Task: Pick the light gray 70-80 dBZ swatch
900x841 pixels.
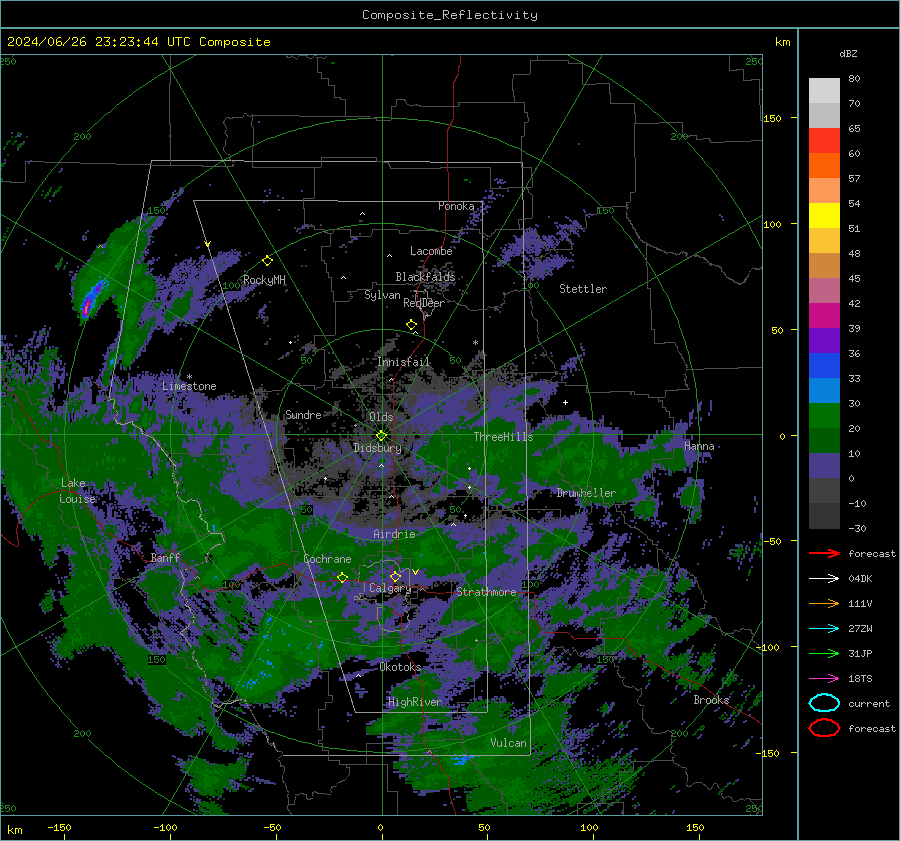Action: pyautogui.click(x=824, y=91)
